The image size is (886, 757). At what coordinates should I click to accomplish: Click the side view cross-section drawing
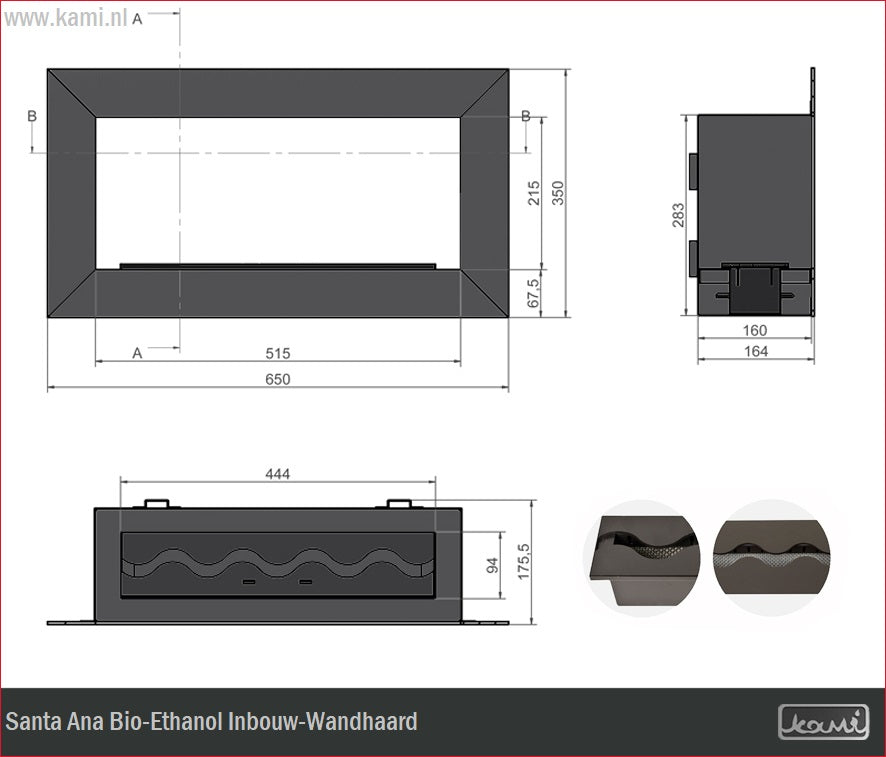[755, 214]
